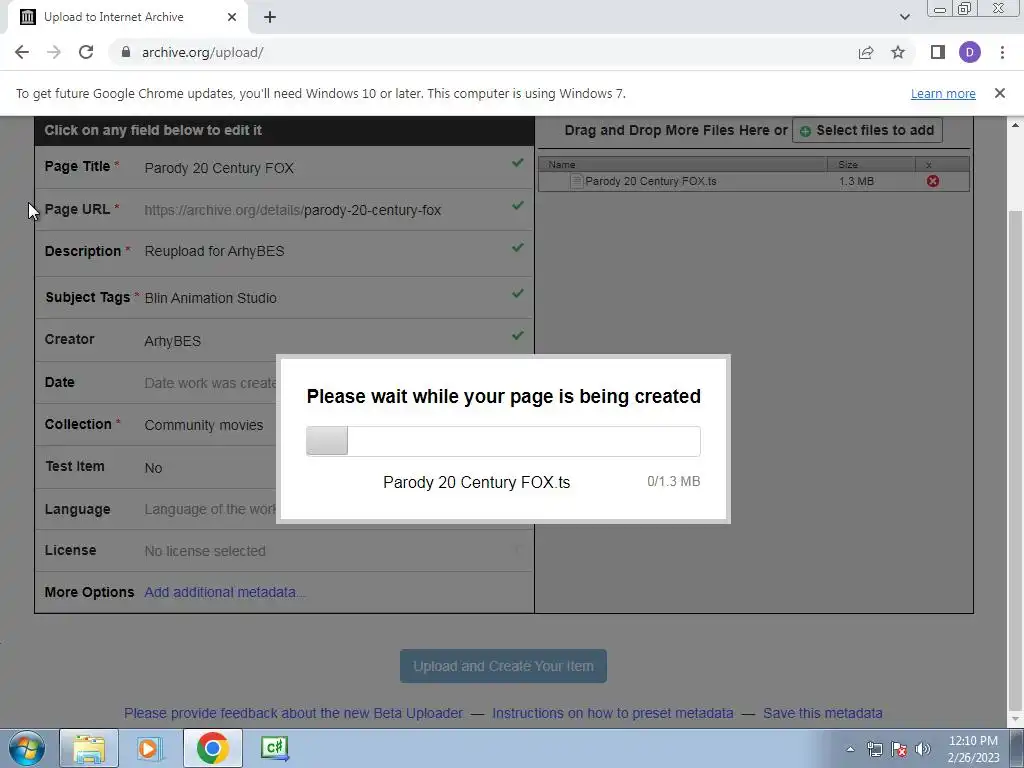Open the taskbar clock 12:10 PM
1024x768 pixels.
coord(973,749)
